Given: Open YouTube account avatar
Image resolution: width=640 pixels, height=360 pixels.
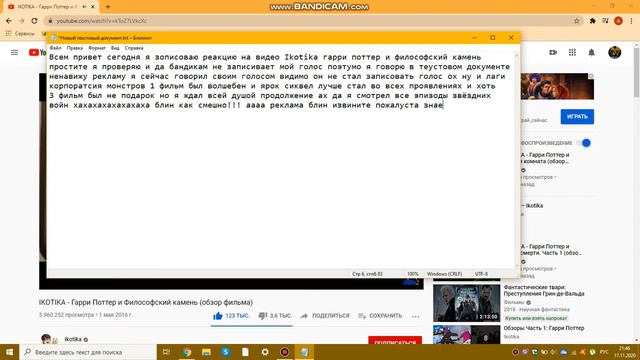Looking at the screenshot, I should tap(614, 52).
